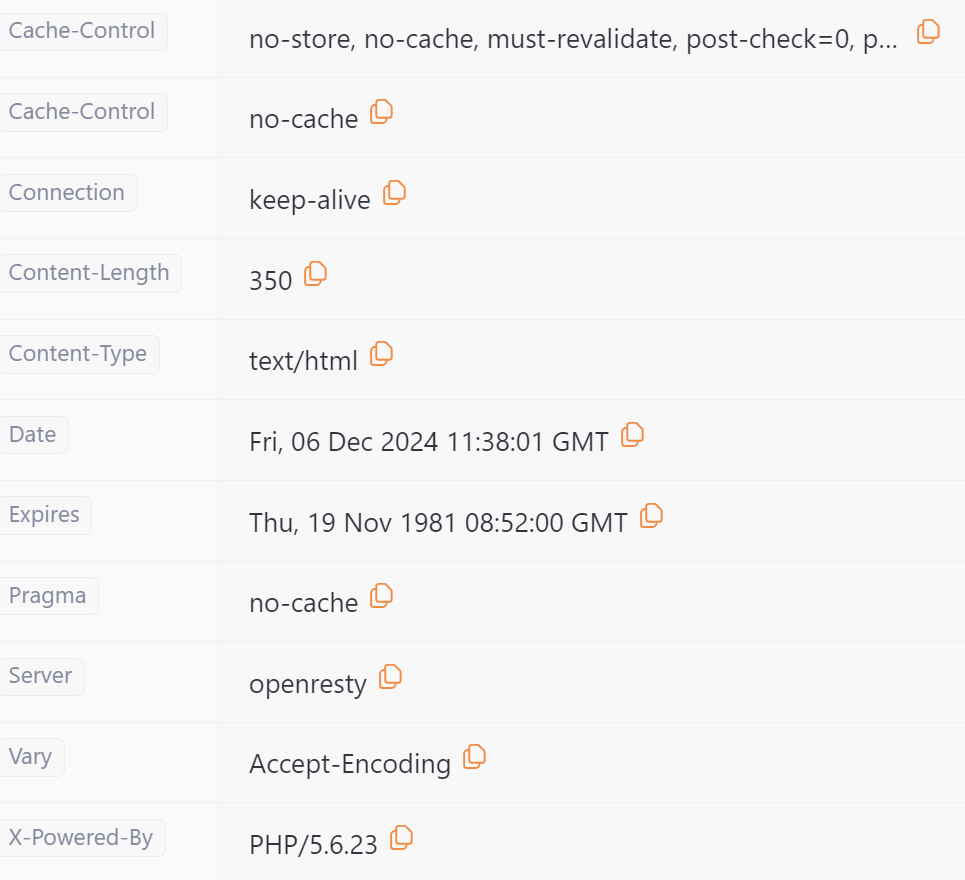Select the Date header name tag
965x880 pixels.
coord(33,435)
